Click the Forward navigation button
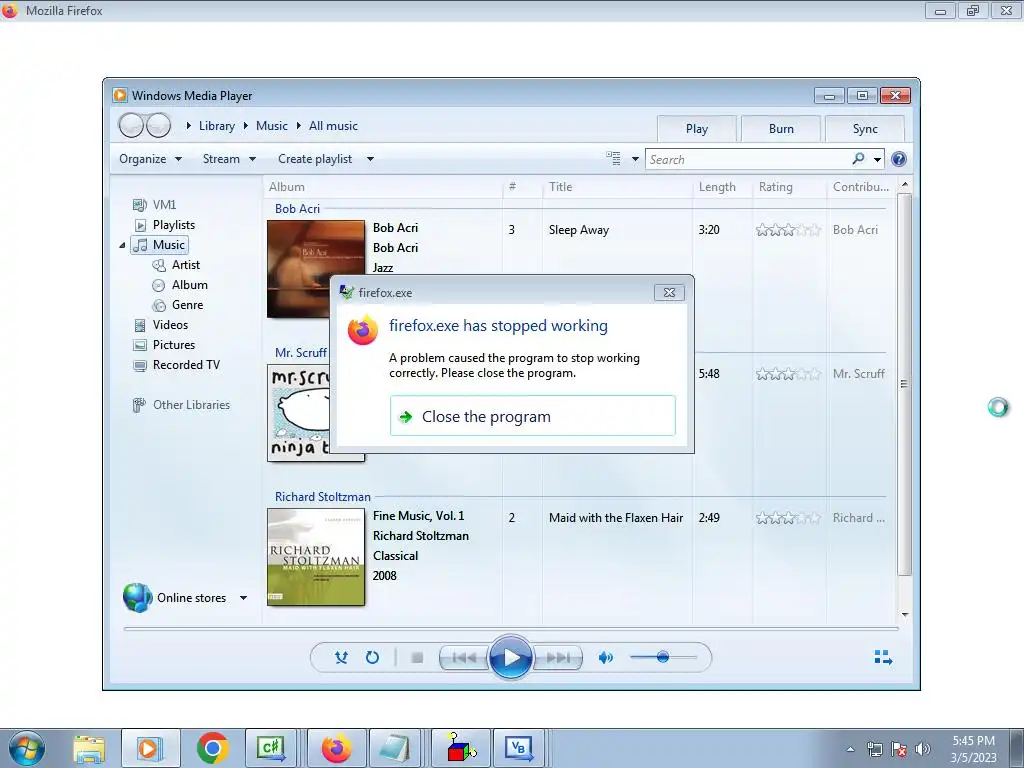Screen dimensions: 1024x768 tap(158, 125)
